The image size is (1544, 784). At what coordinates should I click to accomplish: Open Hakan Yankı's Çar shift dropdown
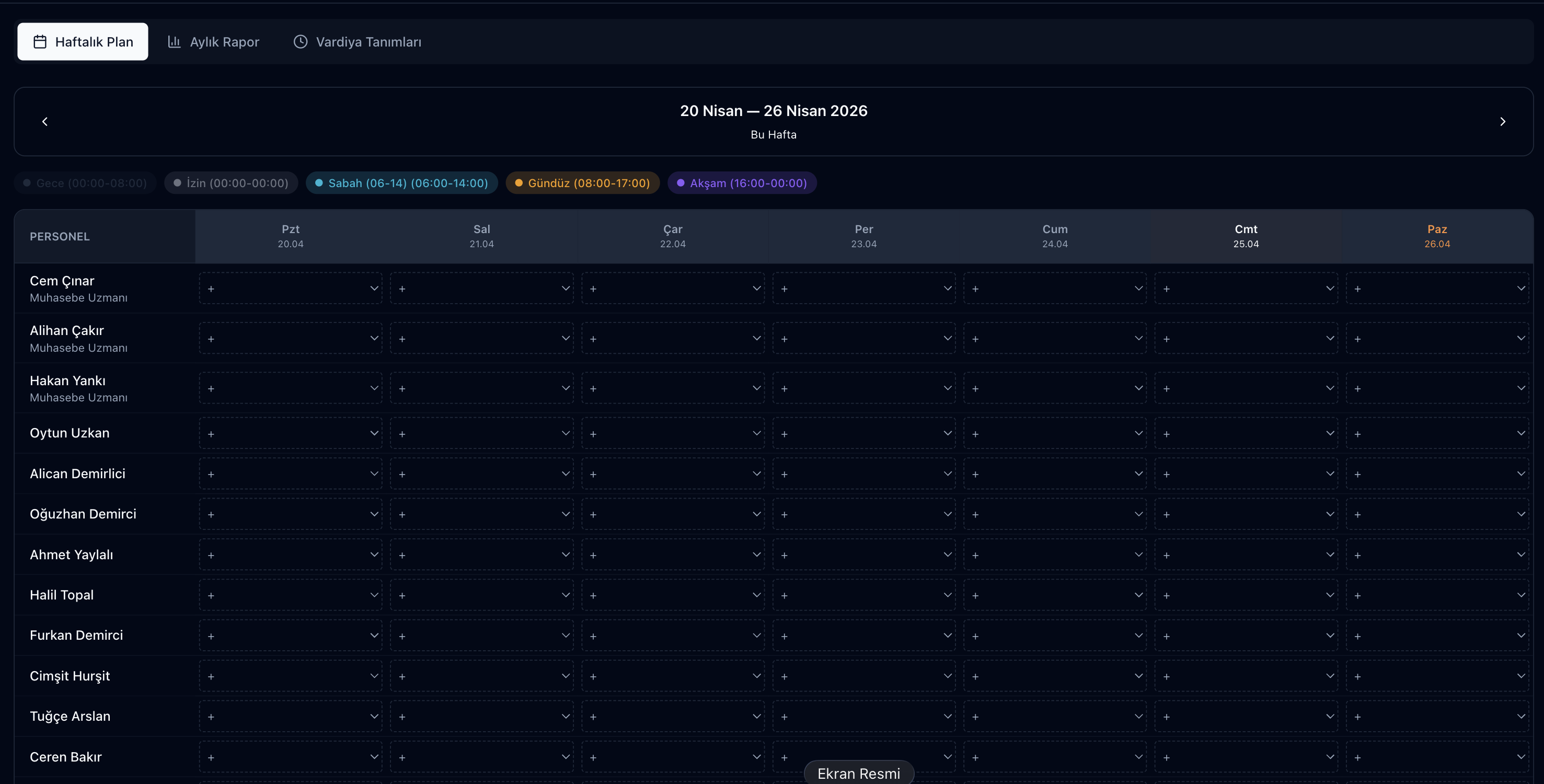point(673,388)
